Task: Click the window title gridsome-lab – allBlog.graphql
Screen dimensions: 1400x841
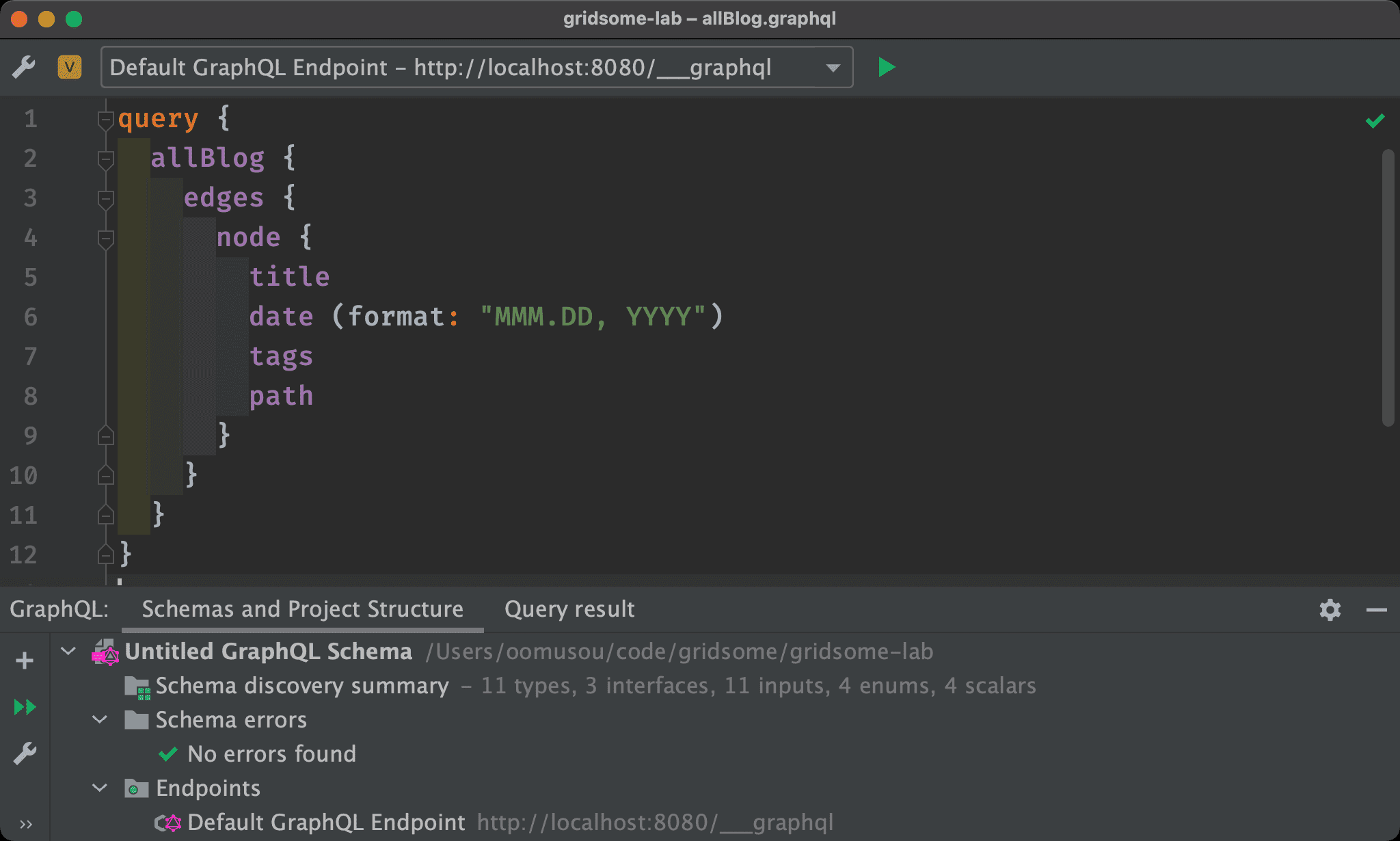Action: pyautogui.click(x=699, y=18)
